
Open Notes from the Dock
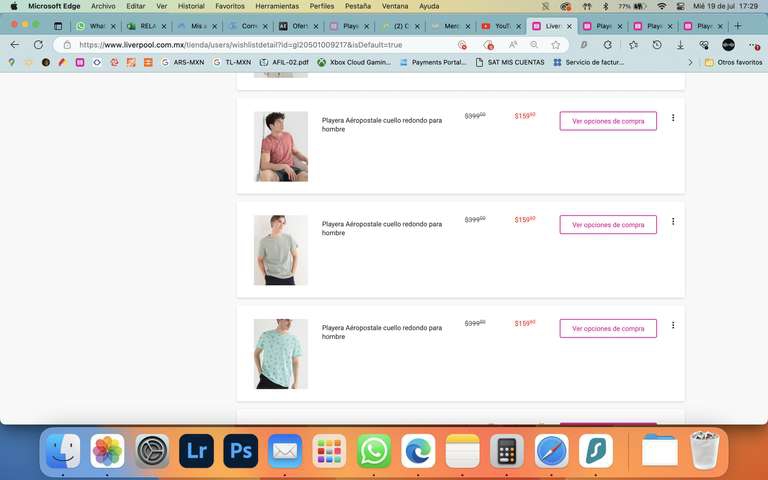(463, 451)
